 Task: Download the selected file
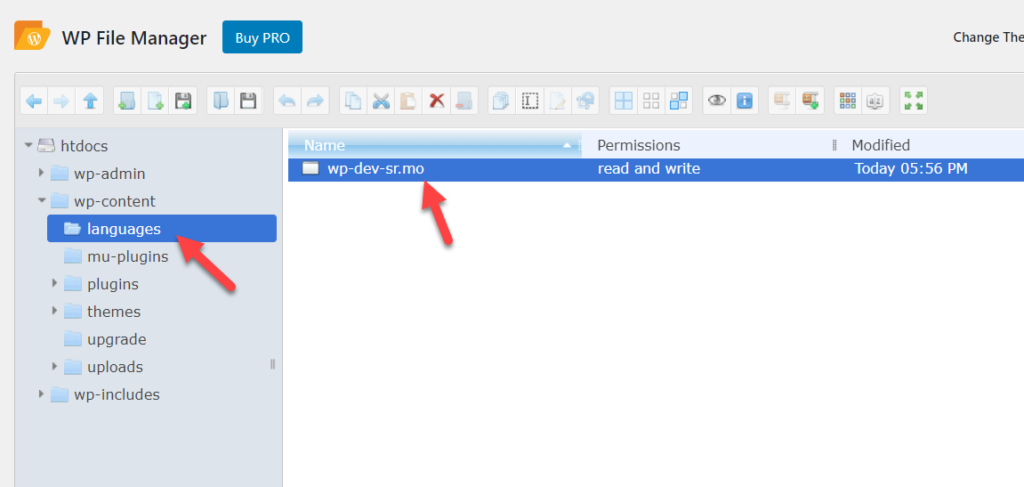(249, 101)
